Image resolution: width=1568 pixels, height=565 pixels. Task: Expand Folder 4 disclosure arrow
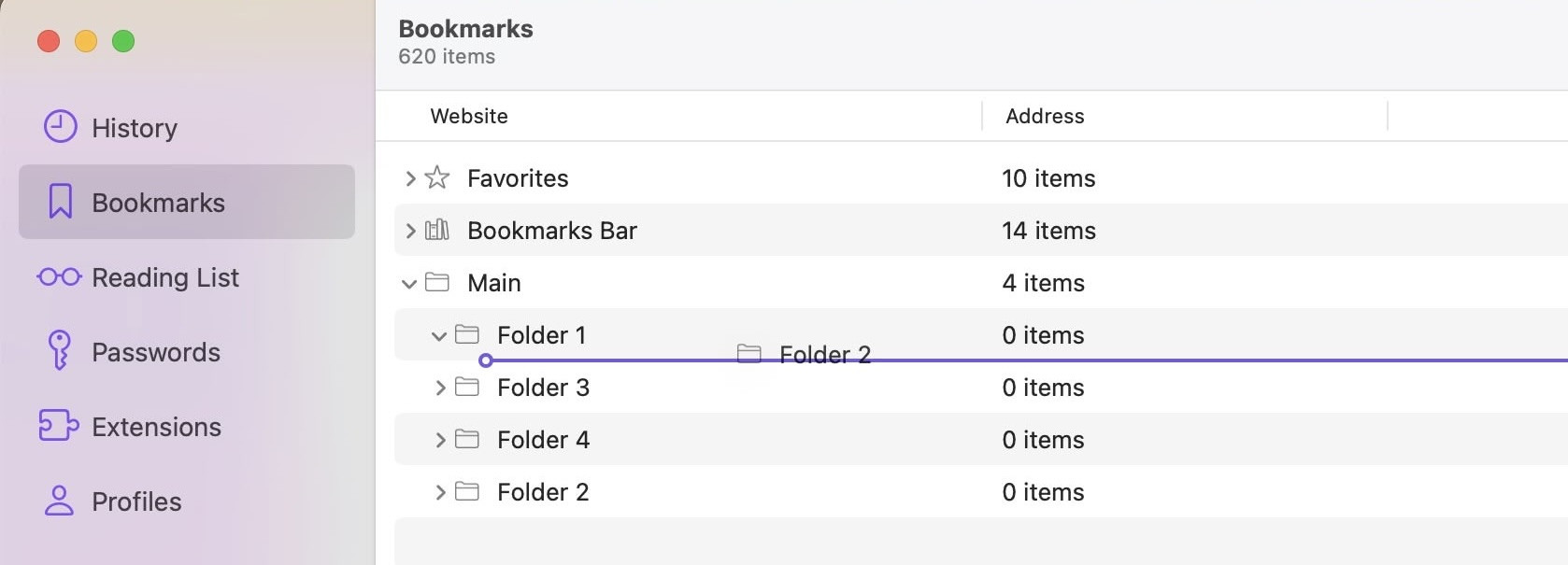(x=439, y=440)
